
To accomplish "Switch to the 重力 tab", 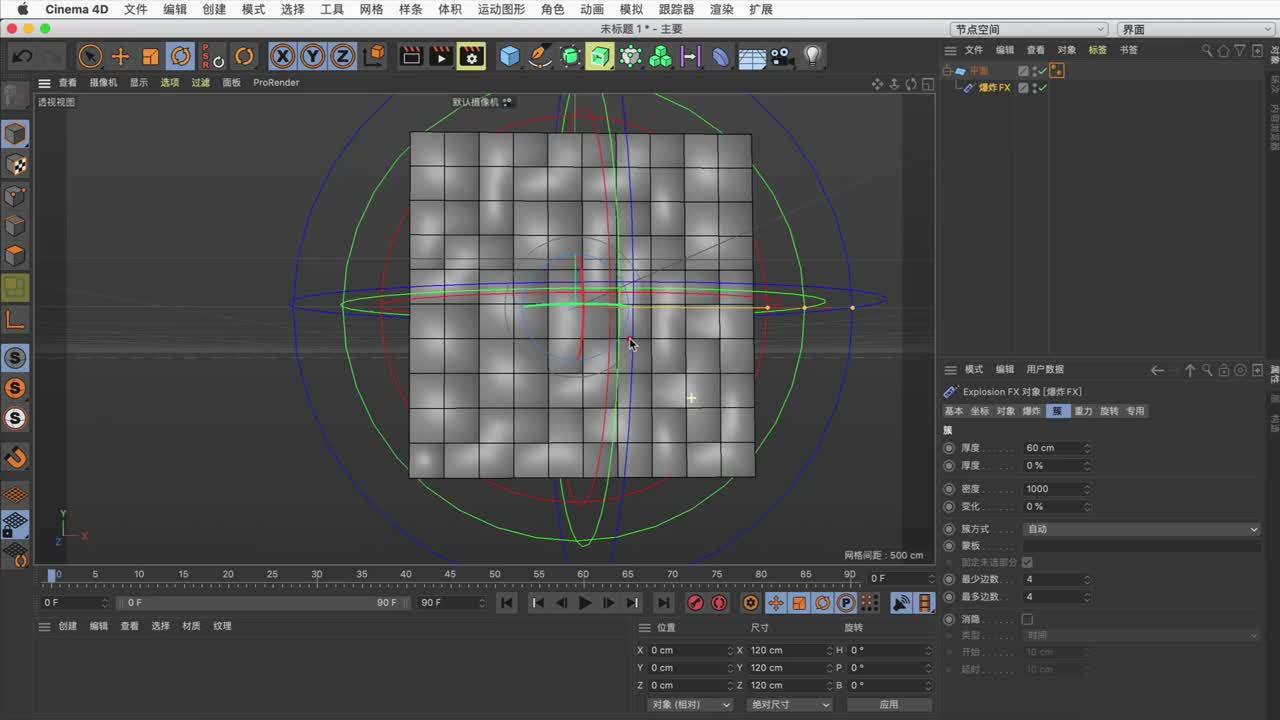I will (1083, 411).
